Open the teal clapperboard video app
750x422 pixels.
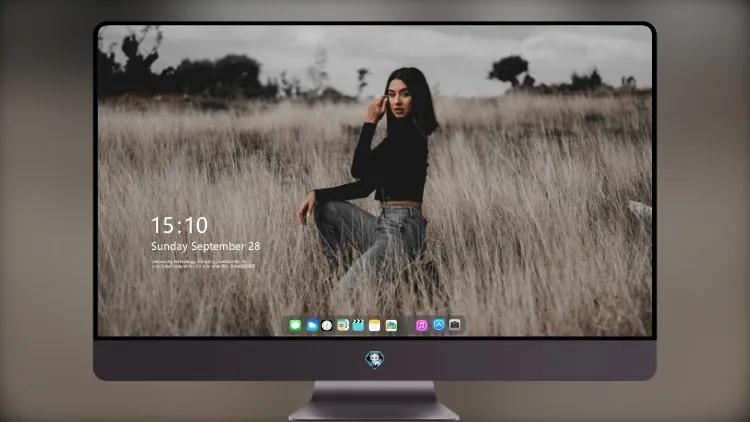[358, 325]
